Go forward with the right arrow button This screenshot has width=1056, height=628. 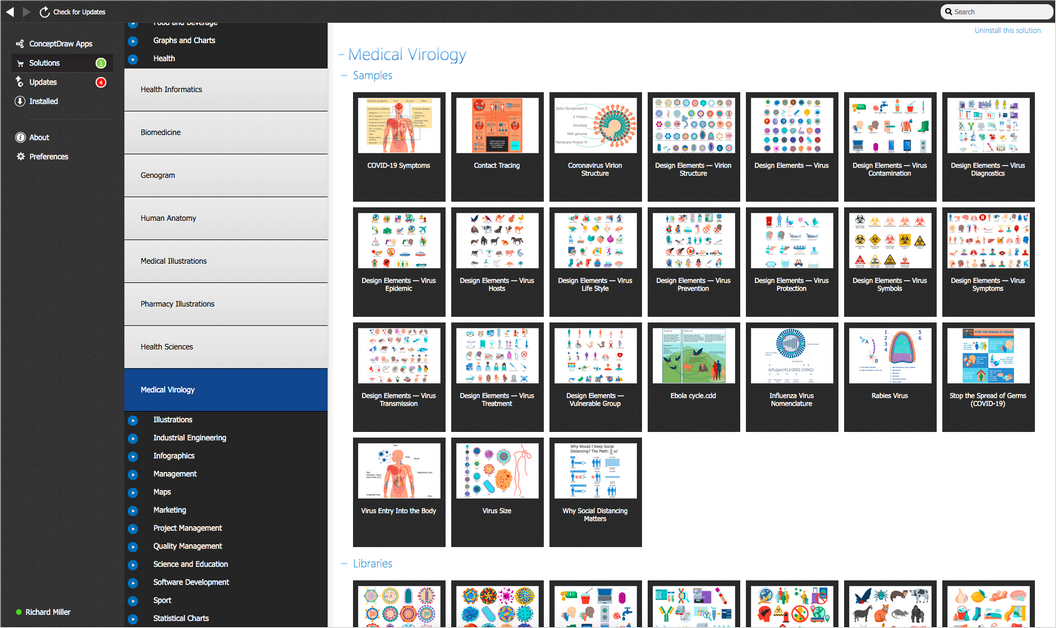tap(26, 11)
